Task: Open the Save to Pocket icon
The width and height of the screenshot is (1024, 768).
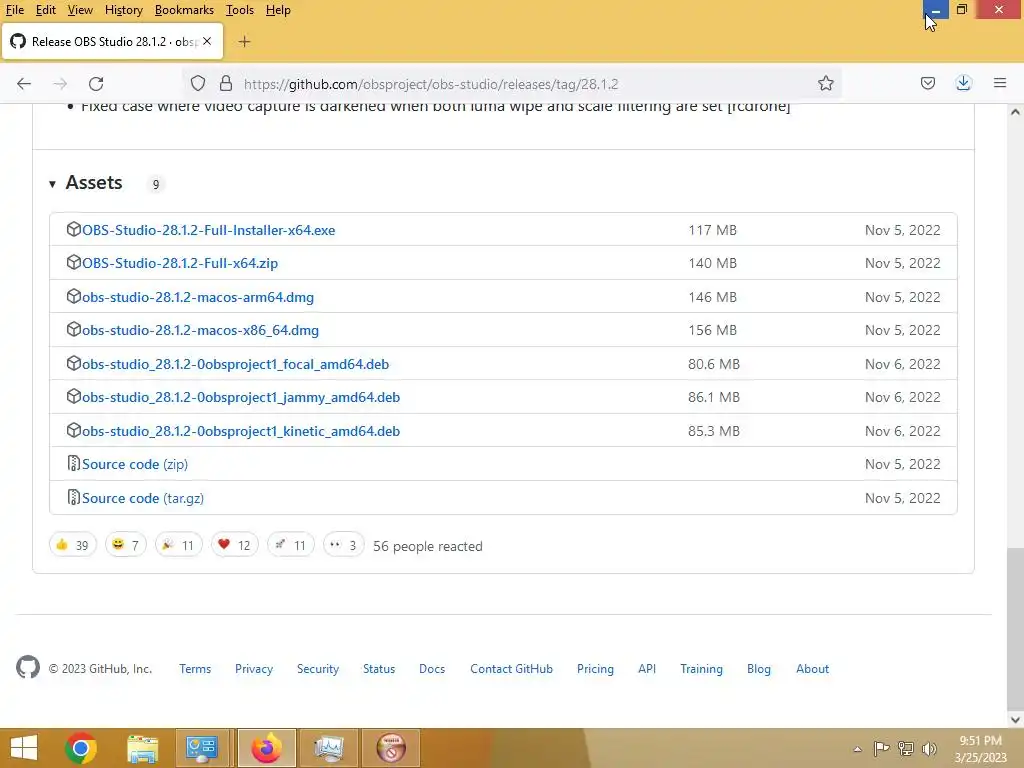Action: (927, 84)
